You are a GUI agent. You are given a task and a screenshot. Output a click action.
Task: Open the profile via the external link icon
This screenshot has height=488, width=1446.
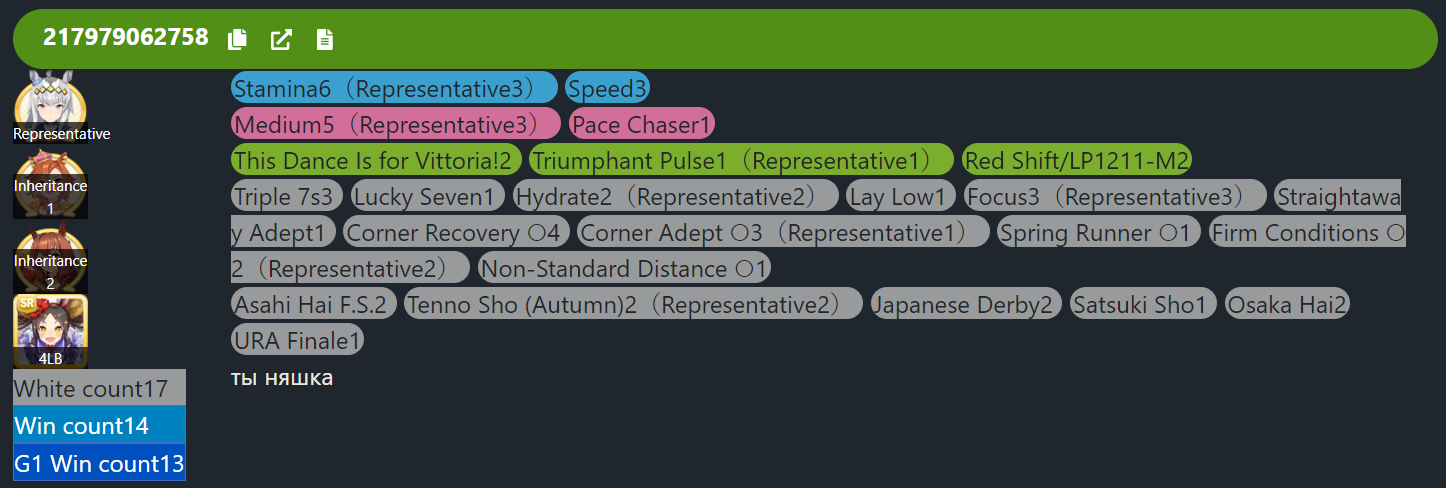282,39
